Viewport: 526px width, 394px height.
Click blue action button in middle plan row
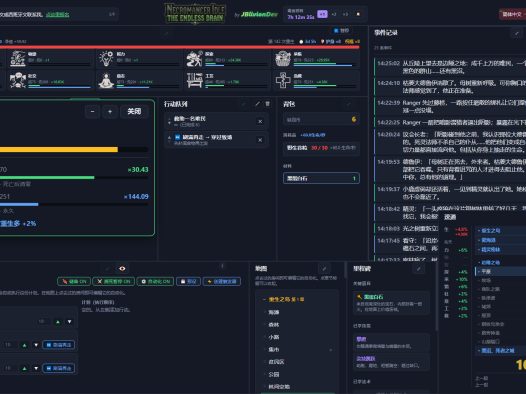coord(59,345)
